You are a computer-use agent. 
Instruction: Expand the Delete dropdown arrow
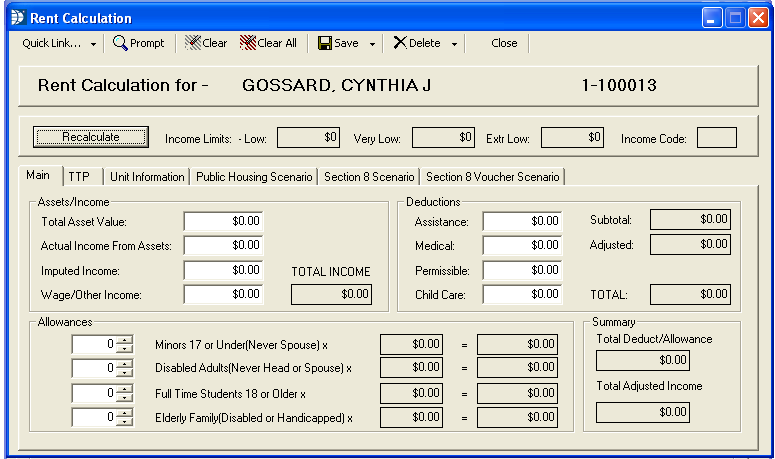(454, 44)
